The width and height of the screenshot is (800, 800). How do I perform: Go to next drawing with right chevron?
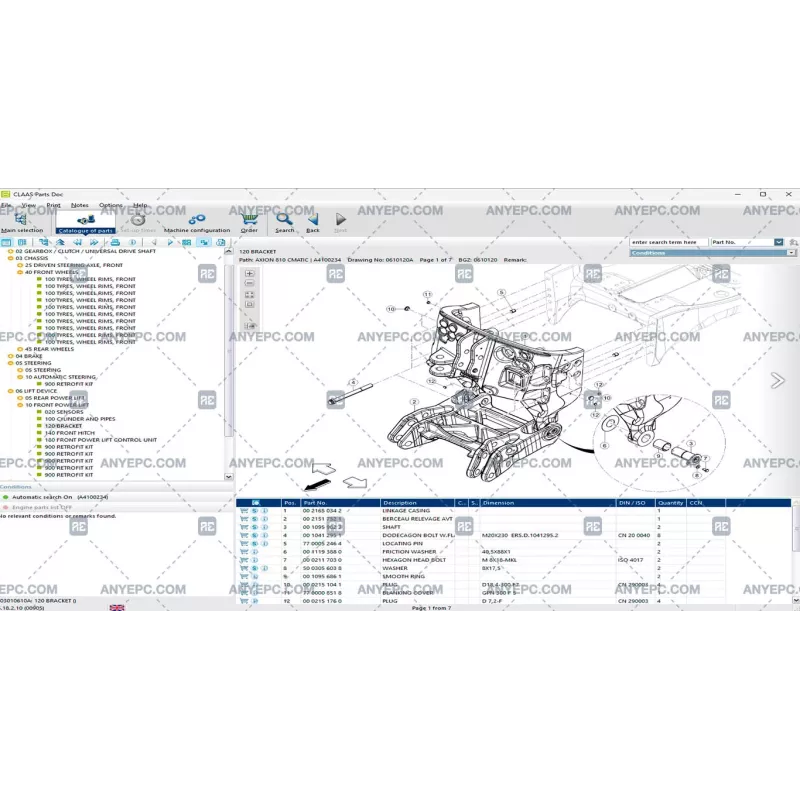point(777,380)
